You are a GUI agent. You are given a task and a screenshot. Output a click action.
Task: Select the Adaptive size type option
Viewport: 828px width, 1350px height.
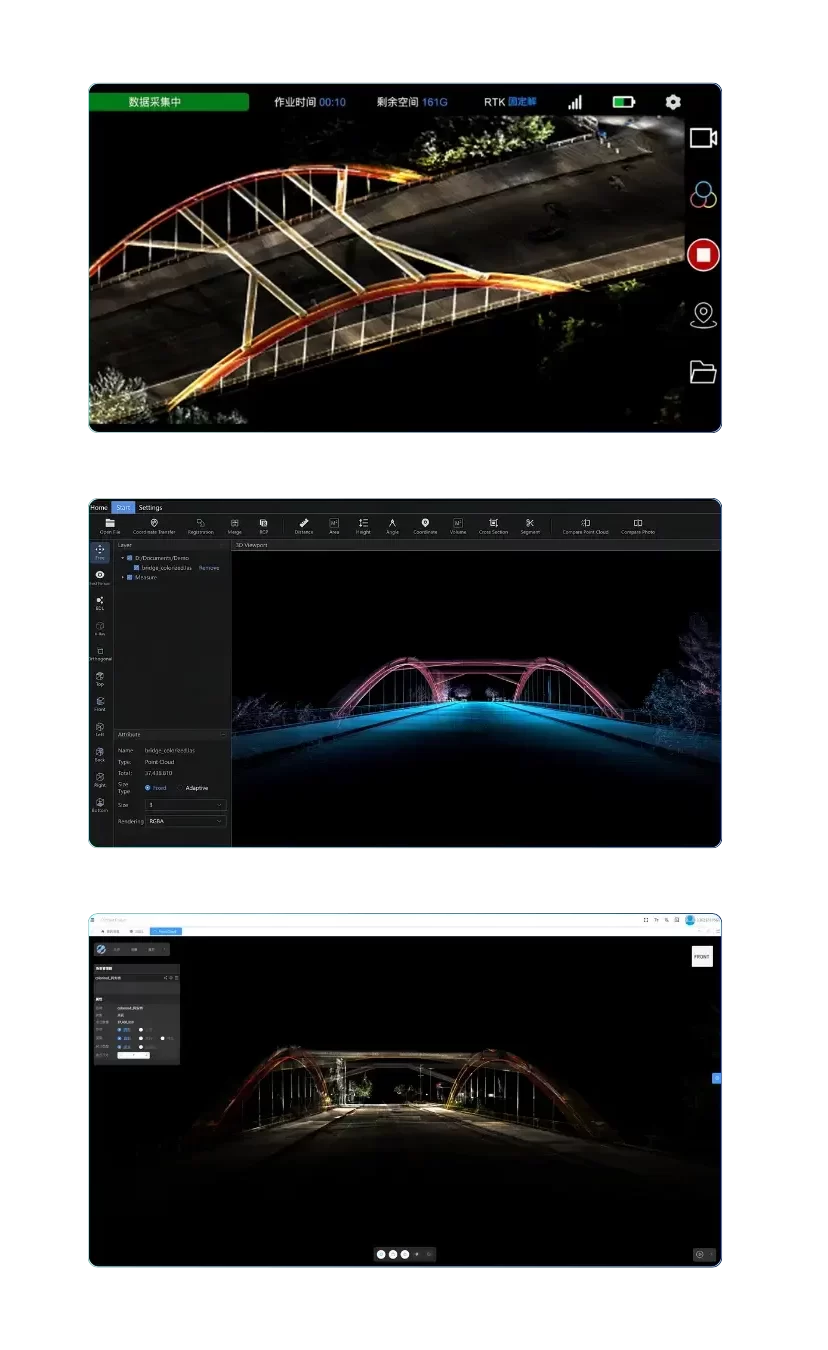click(x=180, y=788)
